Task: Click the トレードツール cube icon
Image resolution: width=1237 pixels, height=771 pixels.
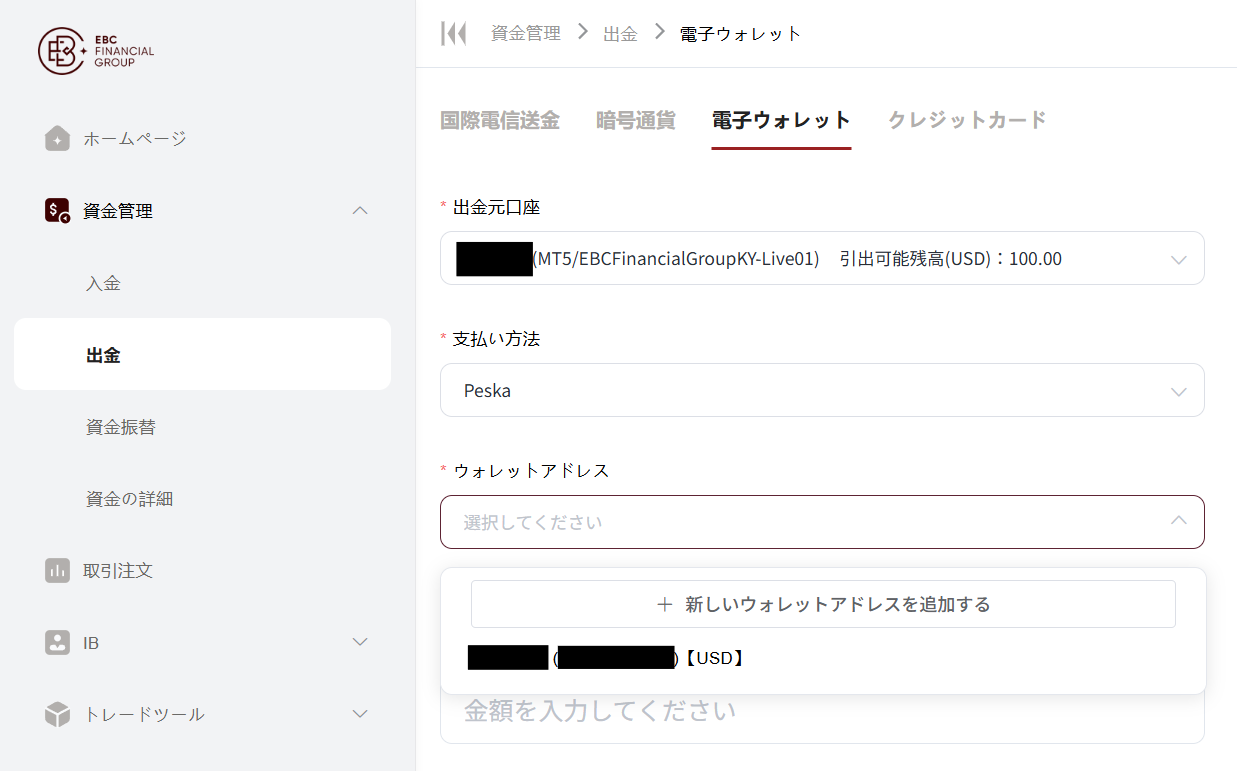Action: [58, 714]
